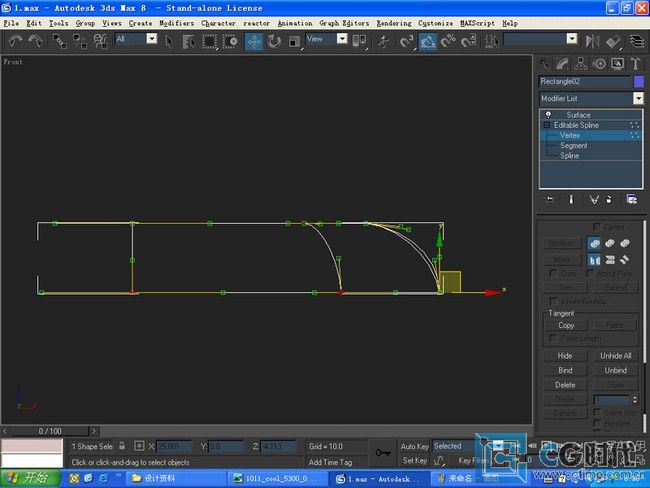Toggle the 3D Snaps icon

[x=407, y=41]
